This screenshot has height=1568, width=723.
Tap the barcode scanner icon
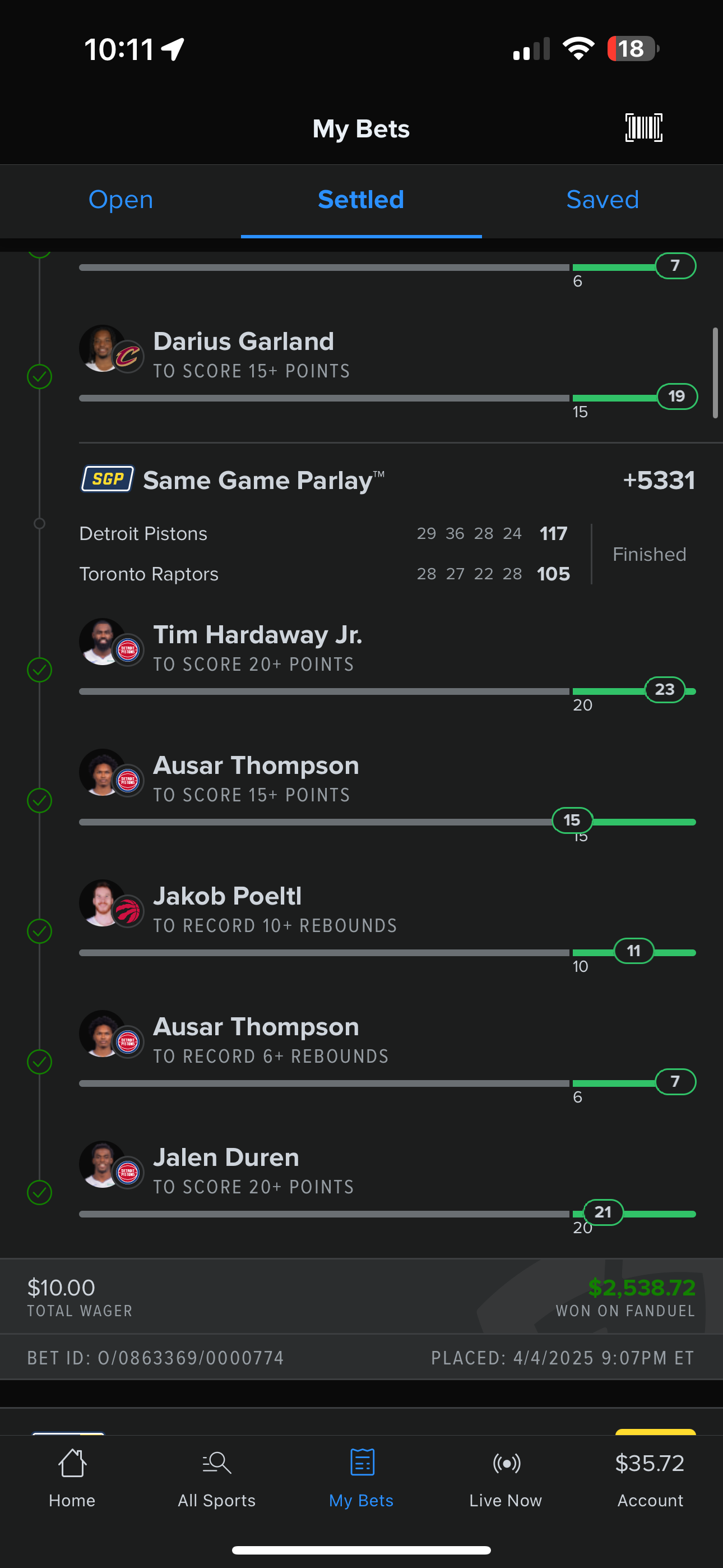click(644, 128)
